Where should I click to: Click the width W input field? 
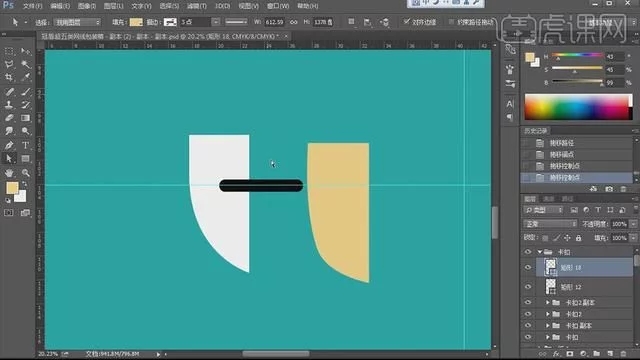[x=274, y=22]
